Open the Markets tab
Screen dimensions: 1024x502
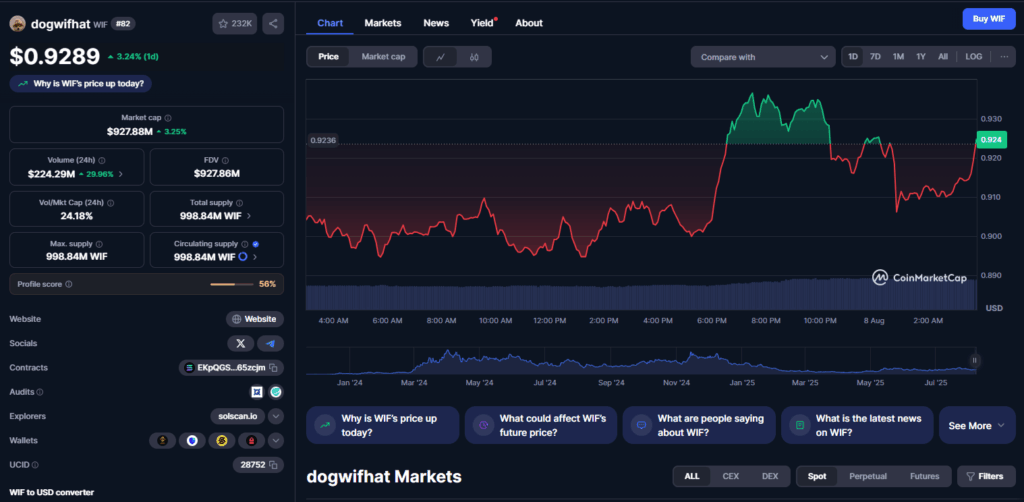point(383,23)
